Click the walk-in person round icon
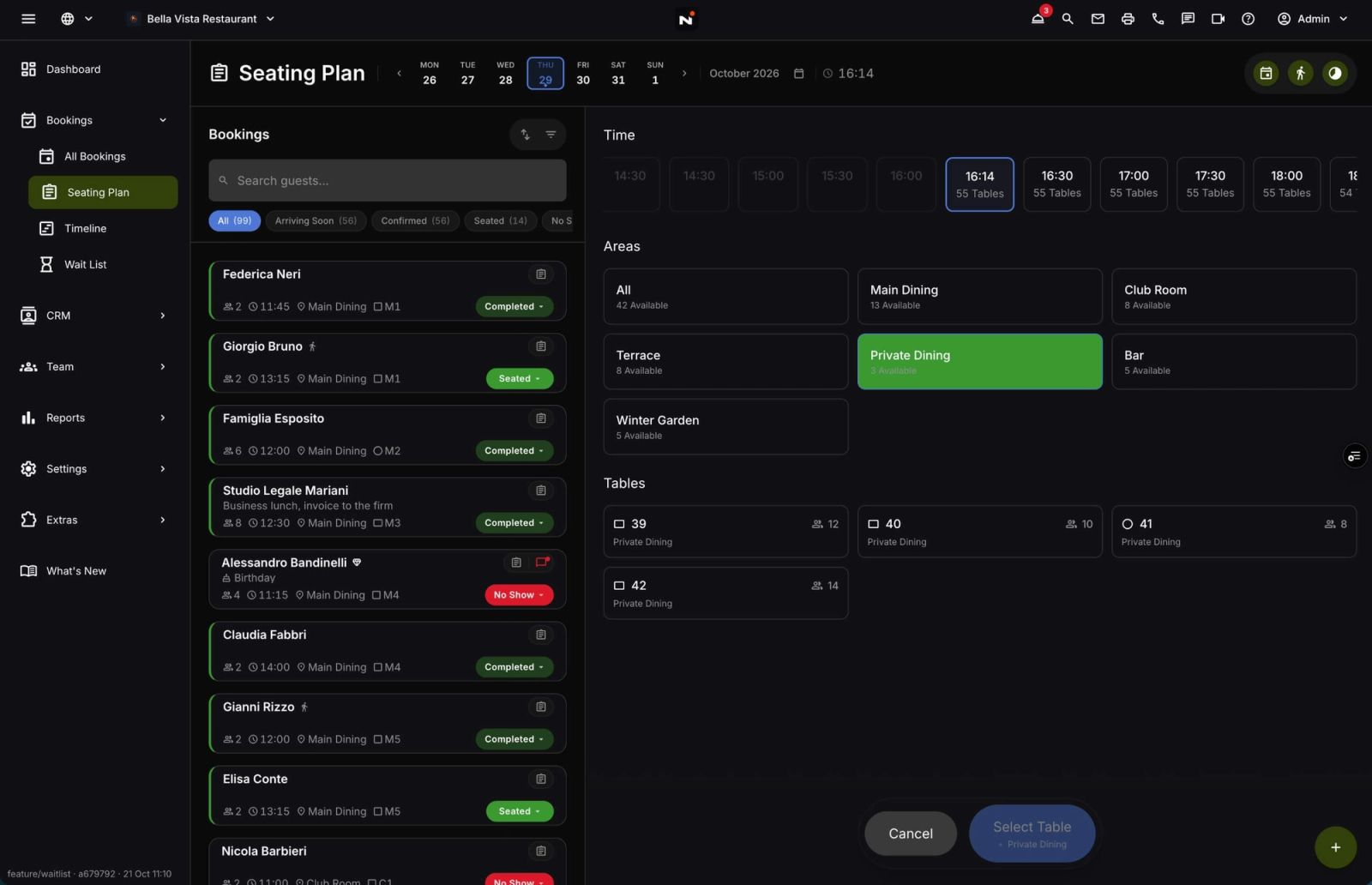This screenshot has height=885, width=1372. coord(1300,74)
